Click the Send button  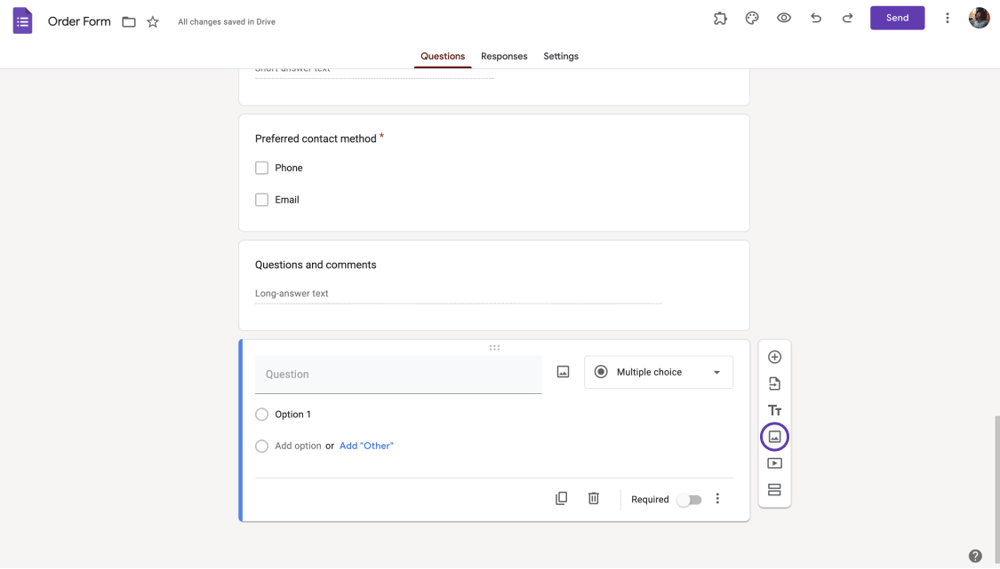pyautogui.click(x=897, y=18)
